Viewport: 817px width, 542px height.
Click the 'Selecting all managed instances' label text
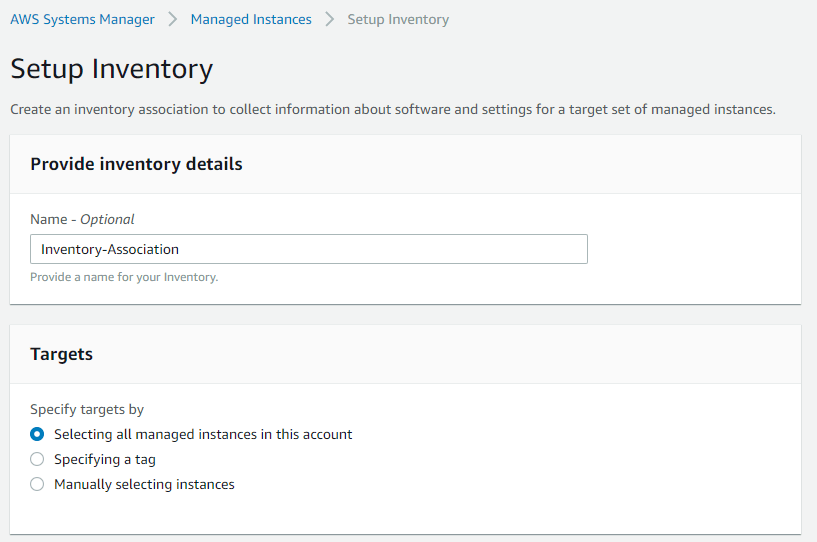point(203,434)
